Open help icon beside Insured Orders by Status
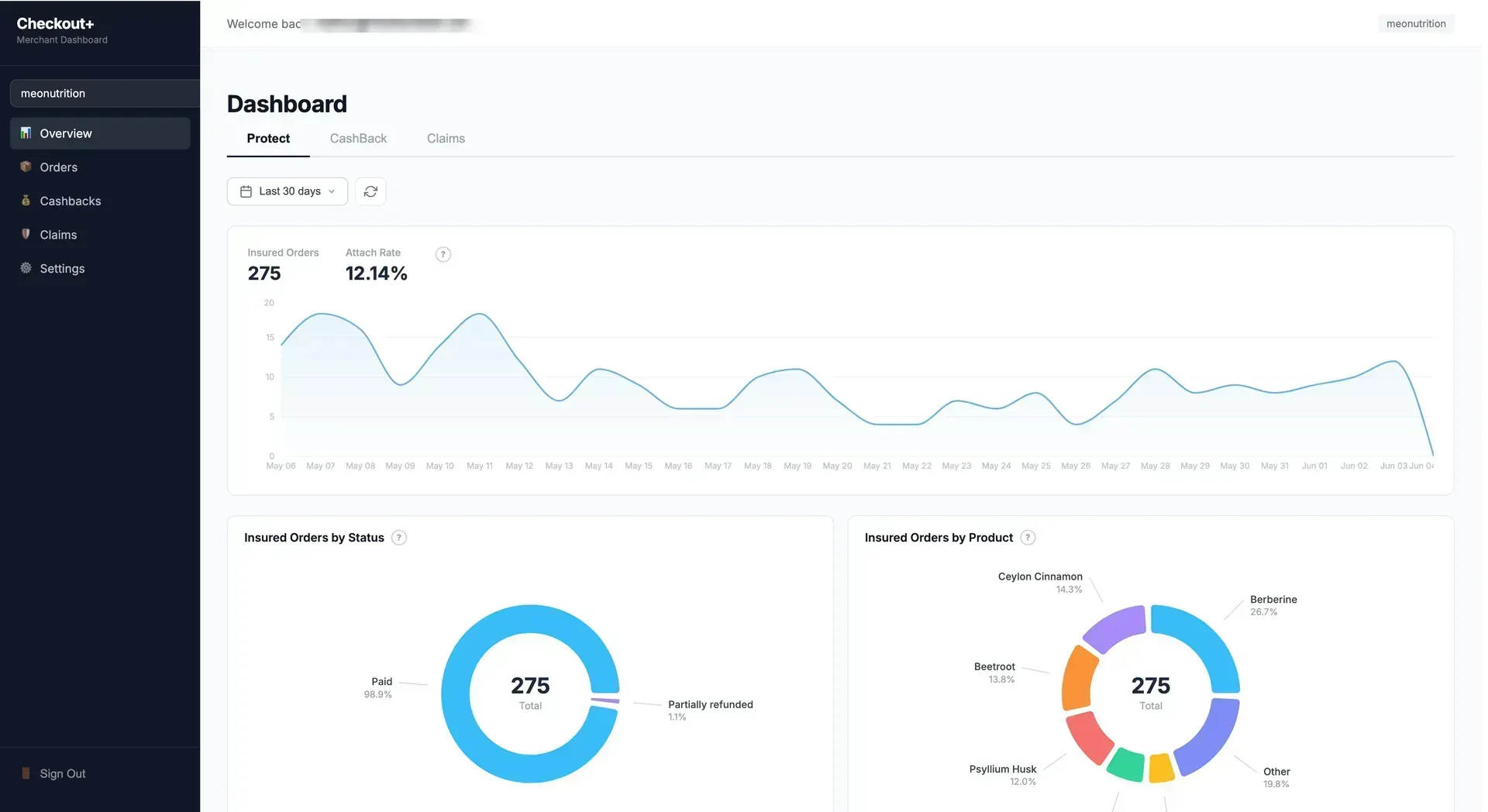The image size is (1488, 812). [399, 538]
